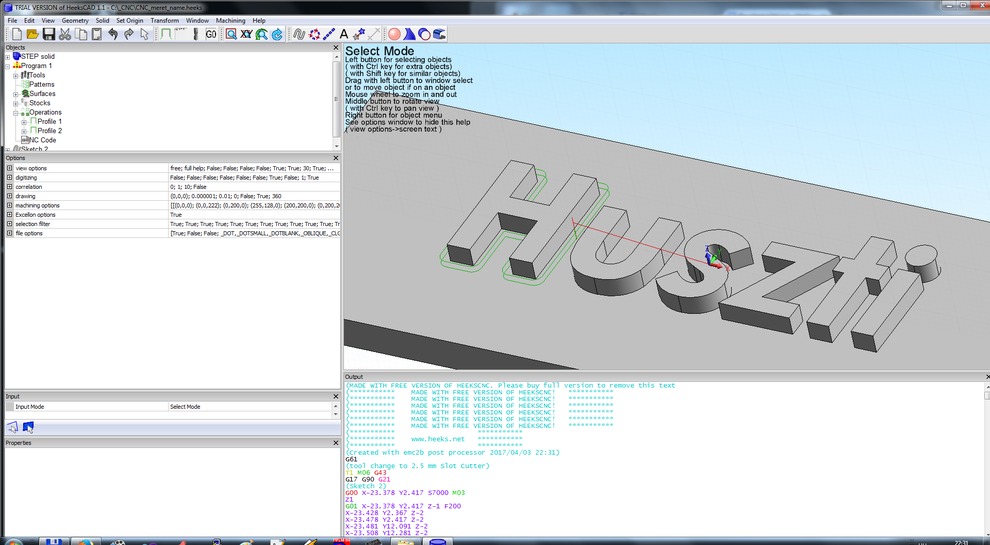Expand the view options row
The height and width of the screenshot is (545, 990).
(x=10, y=168)
